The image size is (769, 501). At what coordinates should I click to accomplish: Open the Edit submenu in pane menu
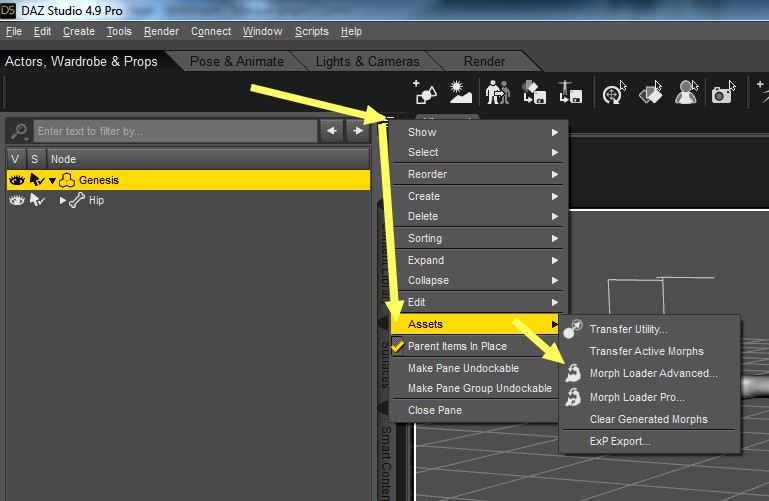(x=479, y=302)
